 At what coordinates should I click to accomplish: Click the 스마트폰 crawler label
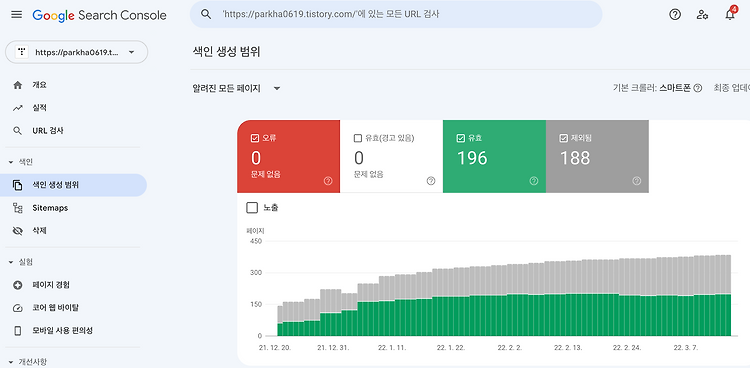[x=675, y=88]
